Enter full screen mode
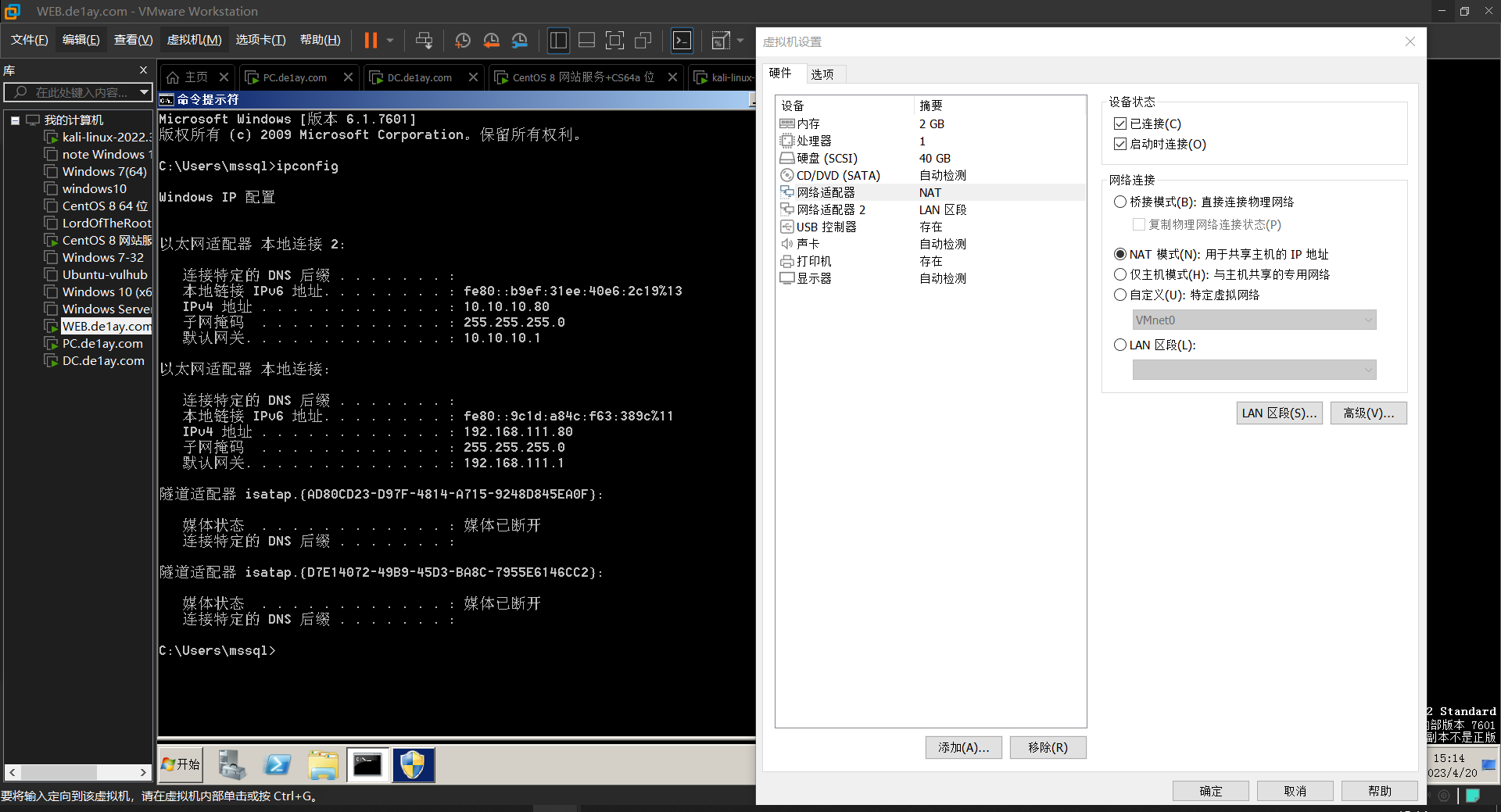 614,40
